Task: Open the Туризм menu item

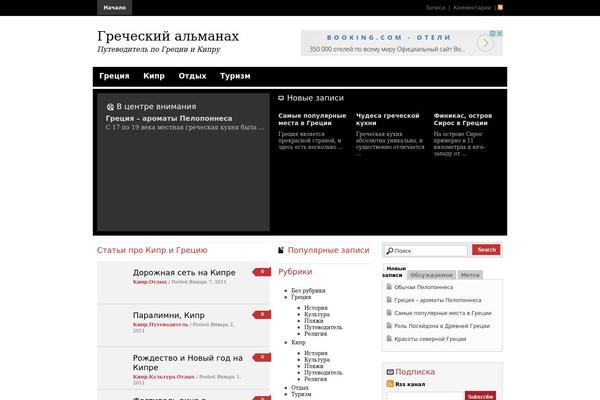Action: [x=235, y=76]
